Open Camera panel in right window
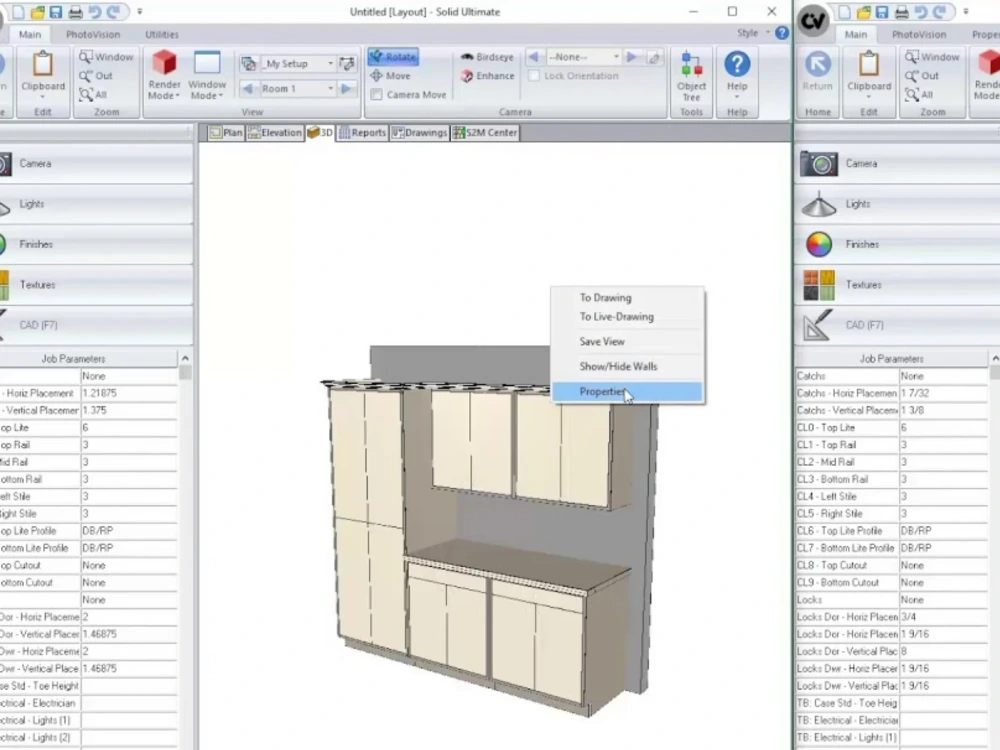The image size is (1000, 750). point(897,164)
